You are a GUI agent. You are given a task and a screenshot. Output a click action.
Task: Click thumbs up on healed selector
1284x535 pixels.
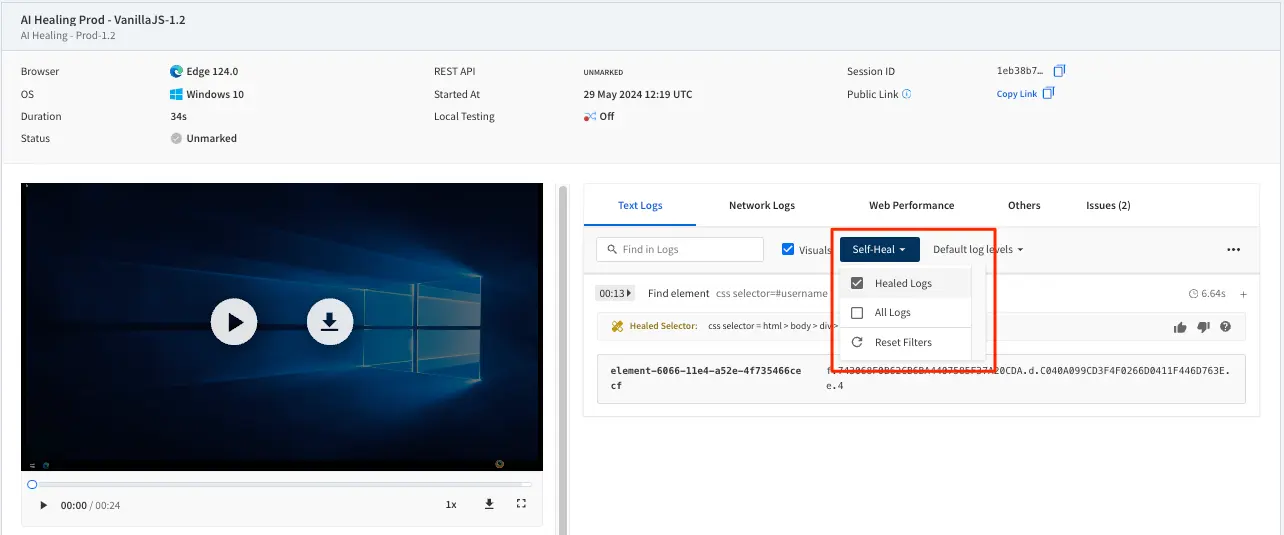click(x=1180, y=327)
